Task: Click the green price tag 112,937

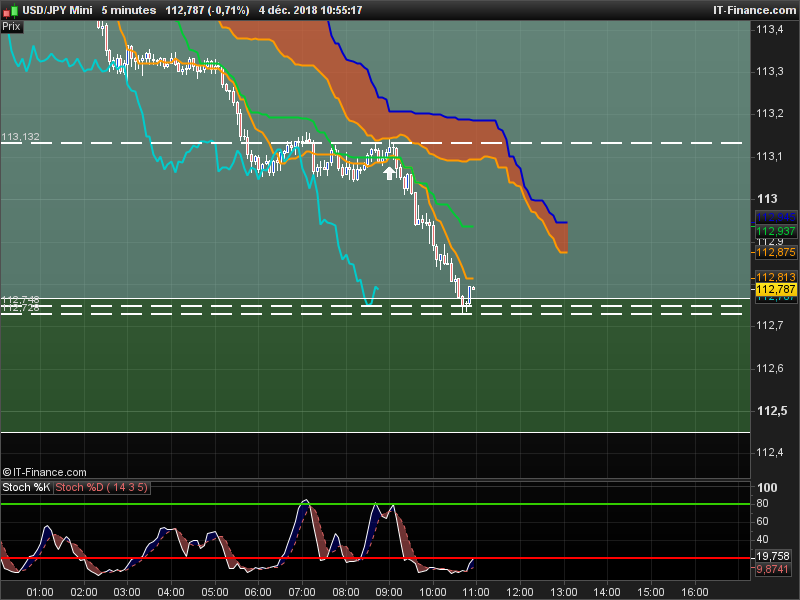Action: (x=776, y=231)
